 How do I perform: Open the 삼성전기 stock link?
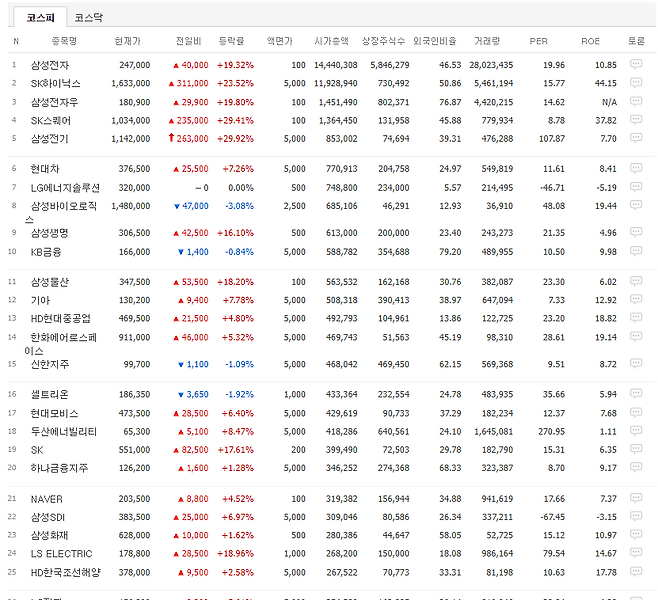coord(50,138)
